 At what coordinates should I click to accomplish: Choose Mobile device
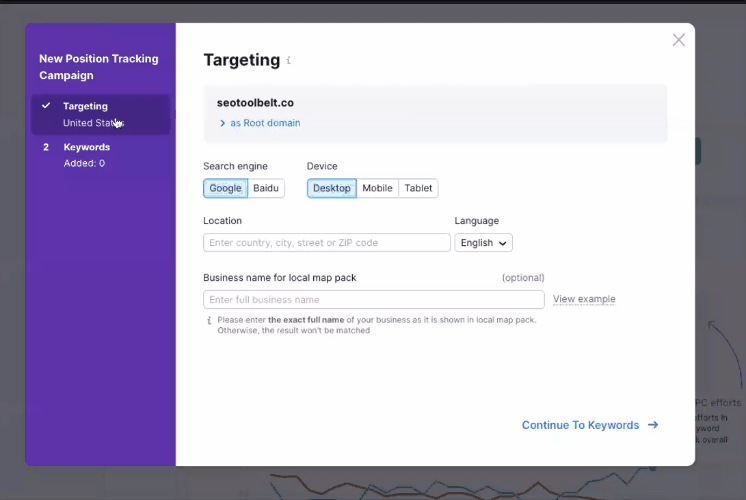[377, 188]
